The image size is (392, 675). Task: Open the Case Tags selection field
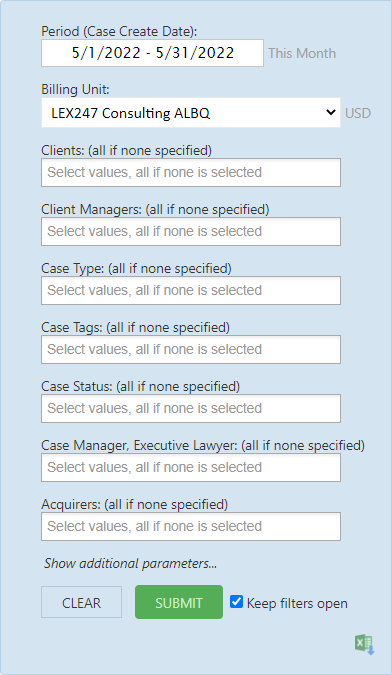coord(191,350)
